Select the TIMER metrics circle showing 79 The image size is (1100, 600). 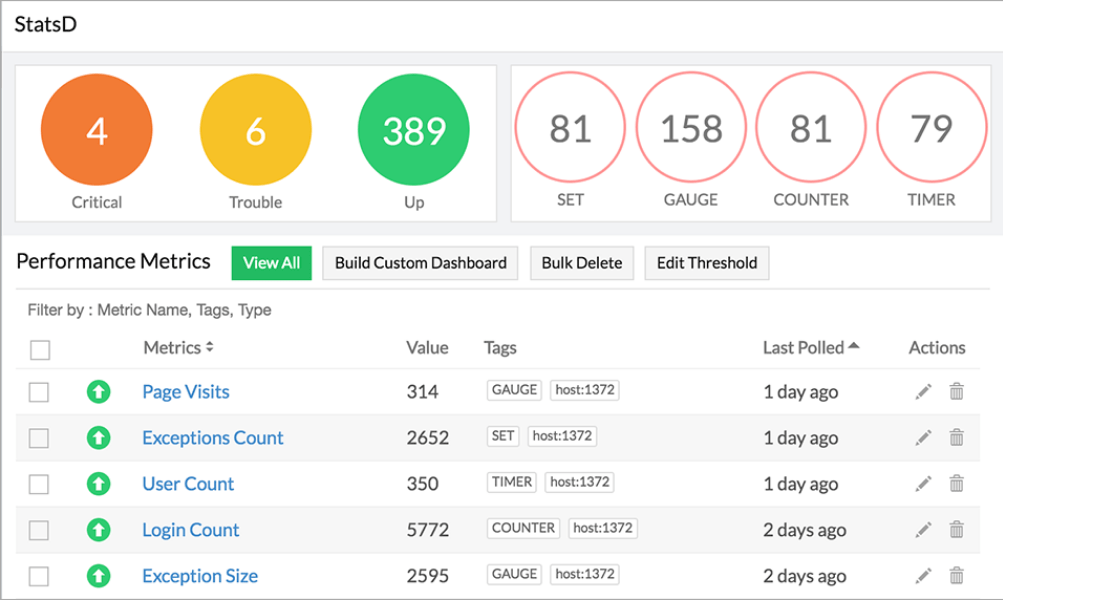[932, 128]
